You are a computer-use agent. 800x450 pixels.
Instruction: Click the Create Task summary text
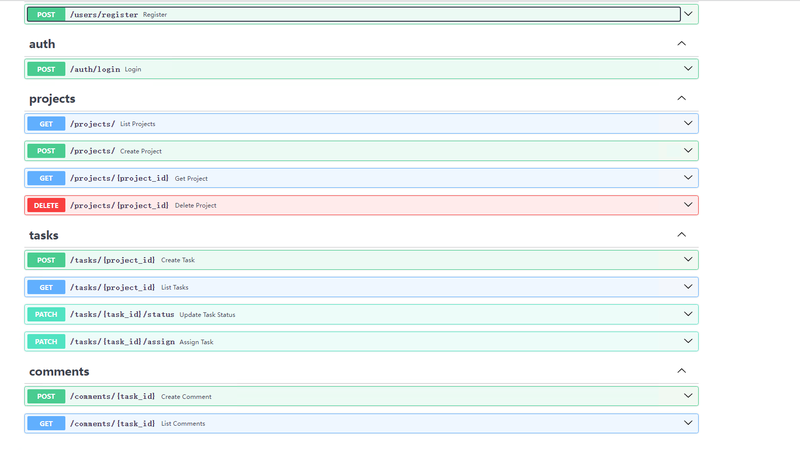(x=178, y=260)
